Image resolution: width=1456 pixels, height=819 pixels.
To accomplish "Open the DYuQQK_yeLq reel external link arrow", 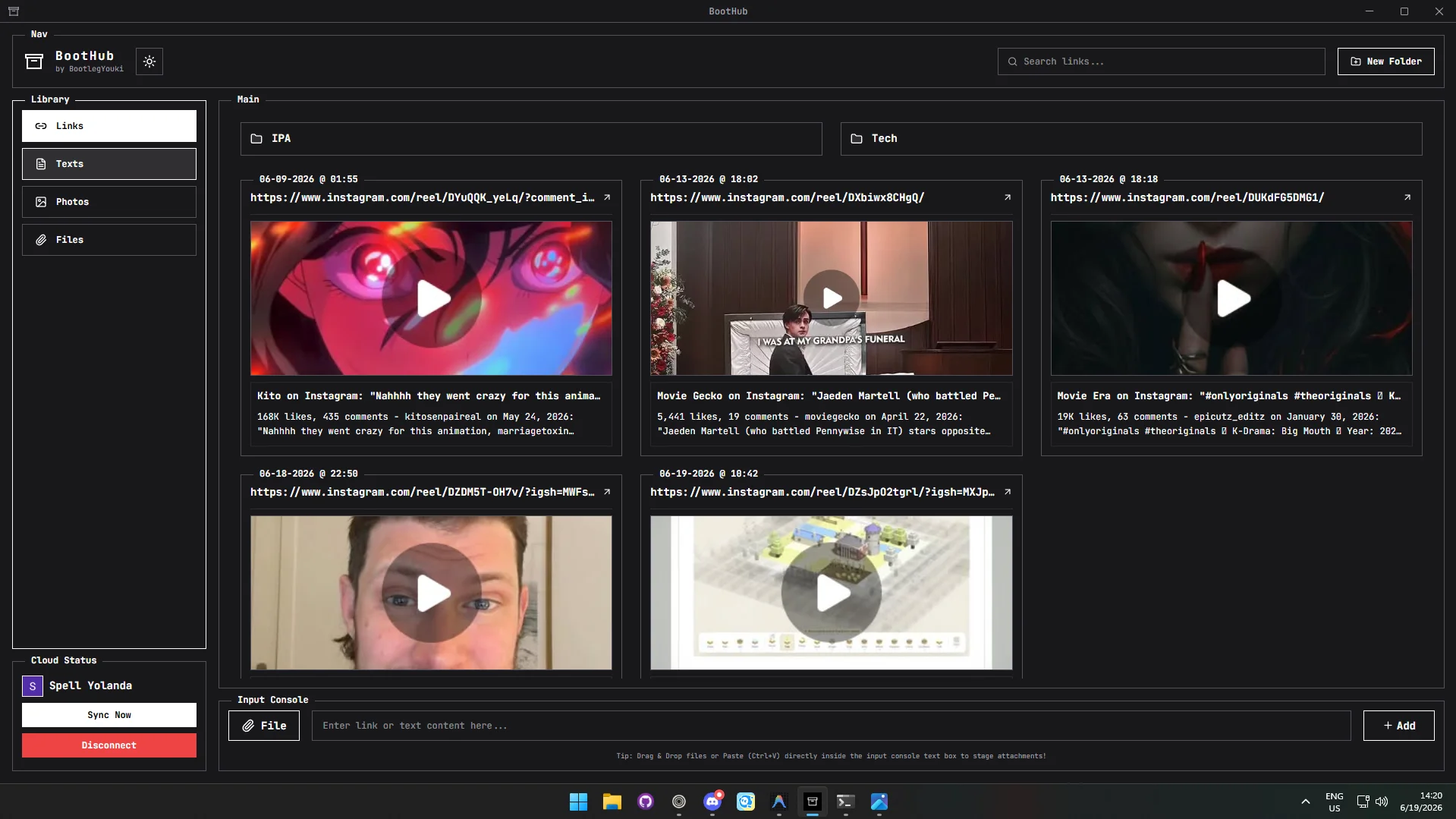I will pos(607,197).
